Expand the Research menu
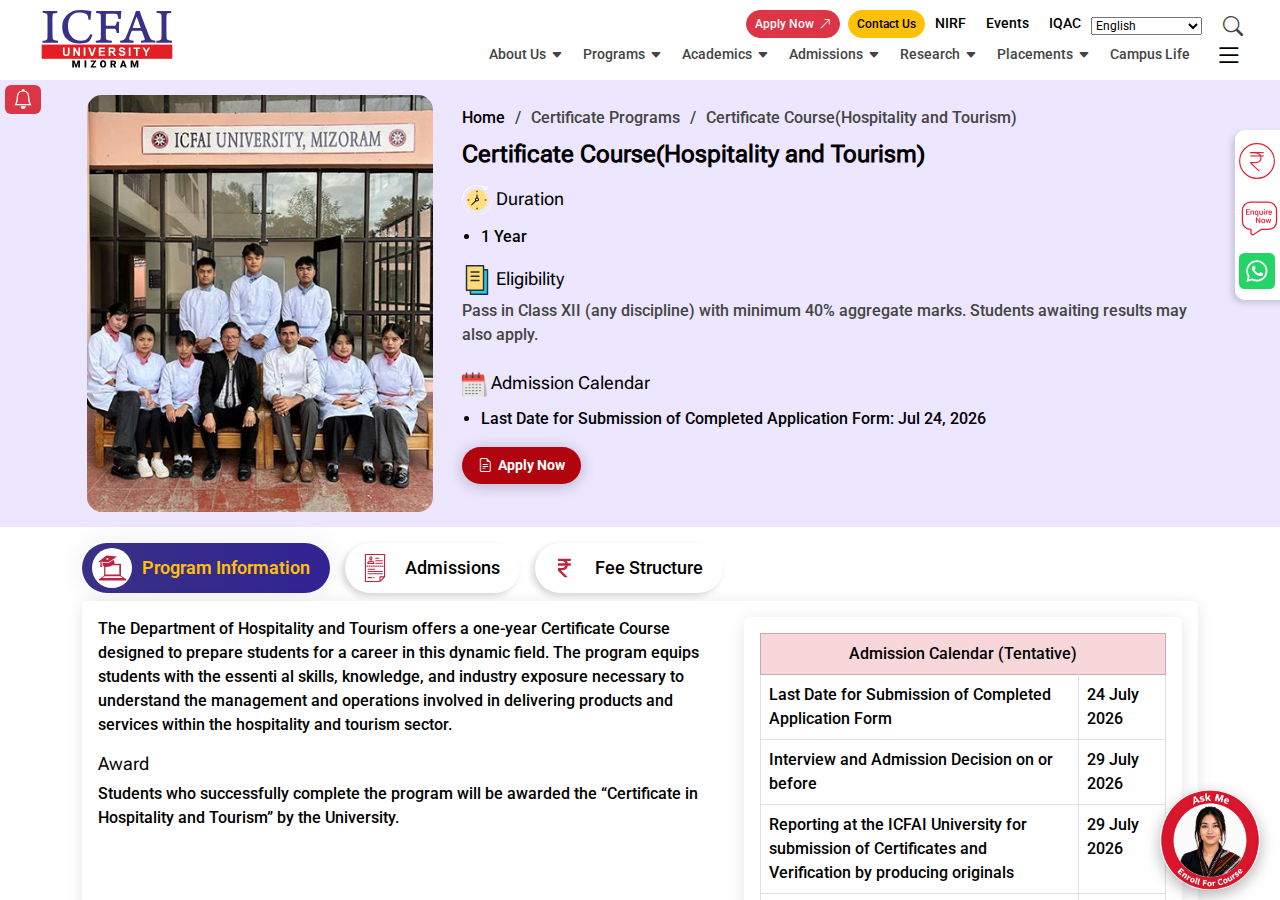The width and height of the screenshot is (1280, 900). pos(938,54)
